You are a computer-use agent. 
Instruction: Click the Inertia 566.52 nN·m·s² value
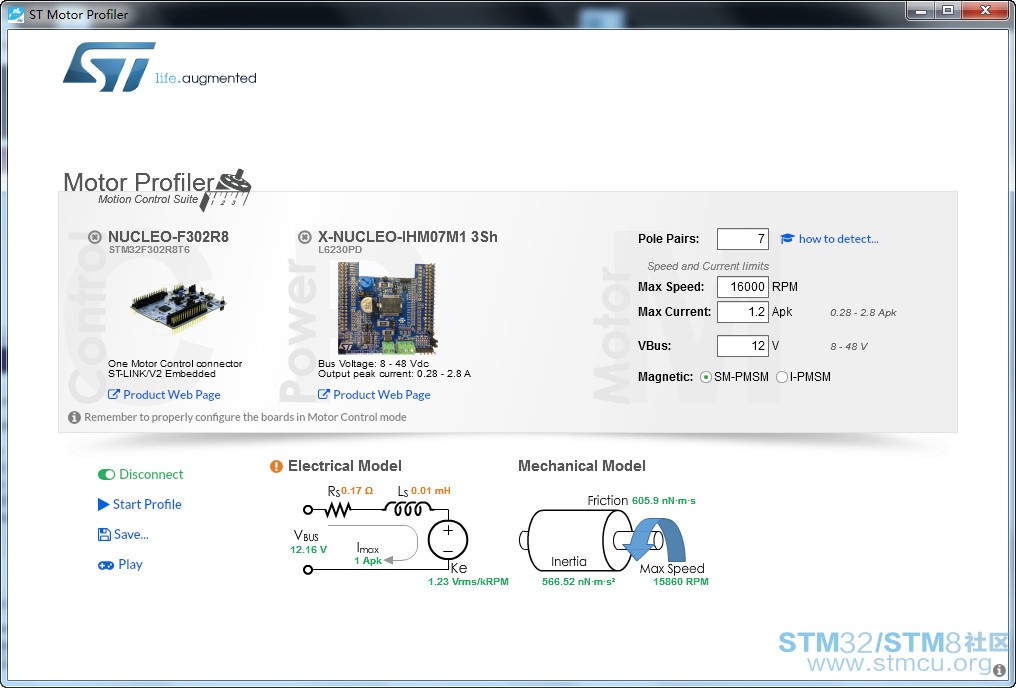click(x=579, y=582)
